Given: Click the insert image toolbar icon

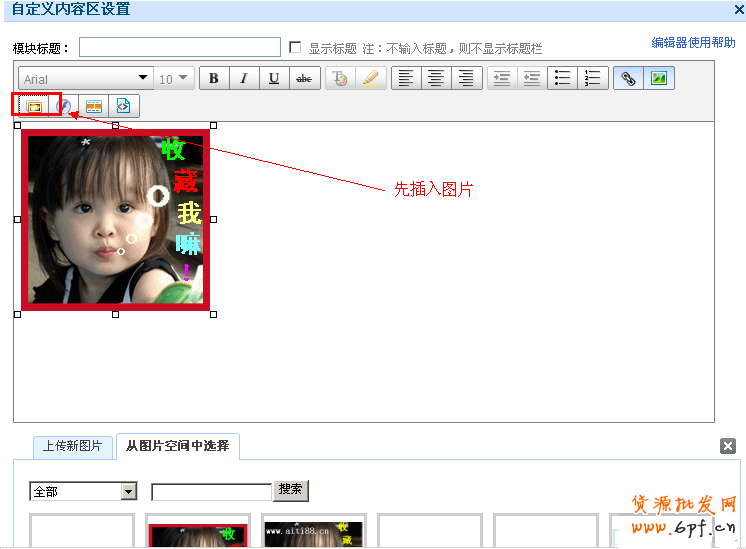Looking at the screenshot, I should pos(658,79).
